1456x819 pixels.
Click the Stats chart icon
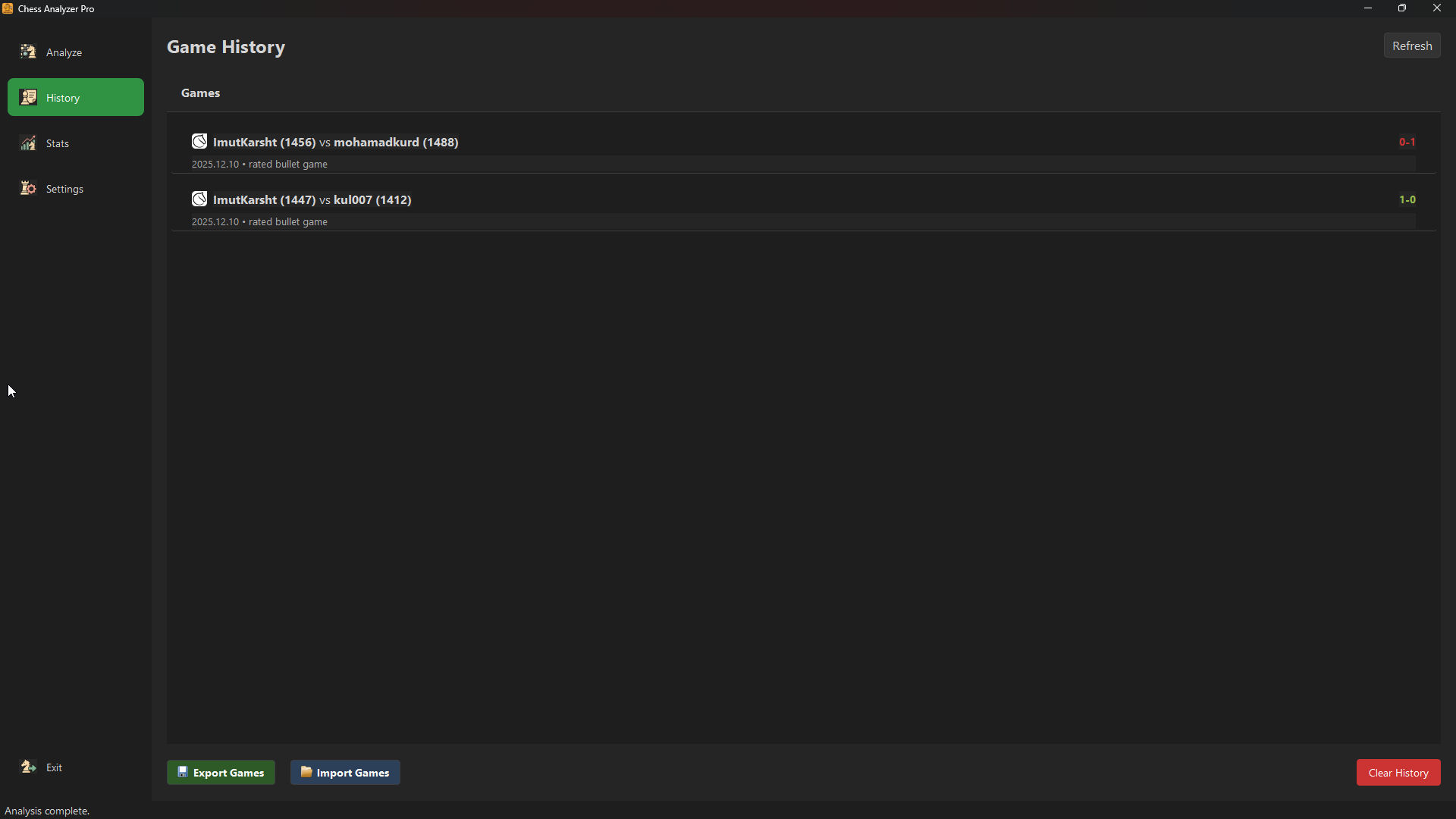click(x=28, y=143)
